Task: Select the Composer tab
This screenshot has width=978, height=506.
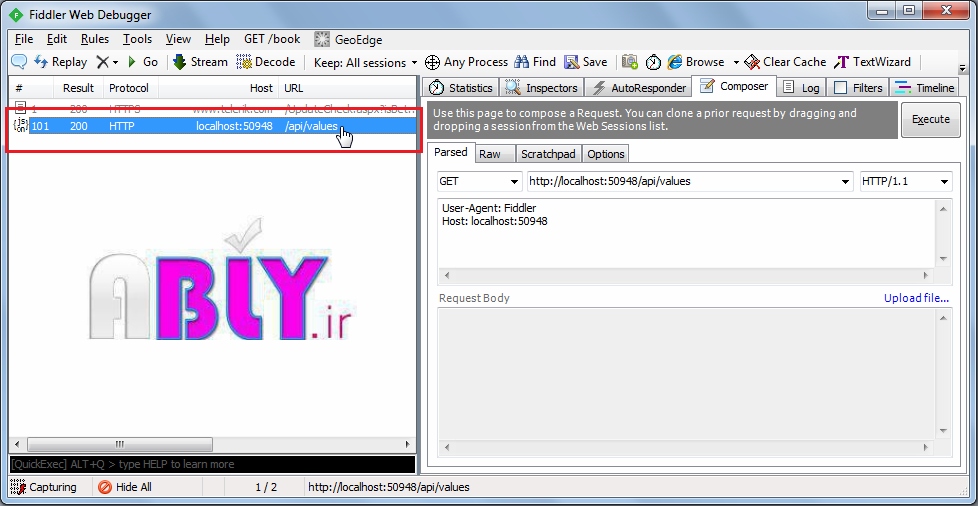Action: pyautogui.click(x=734, y=86)
